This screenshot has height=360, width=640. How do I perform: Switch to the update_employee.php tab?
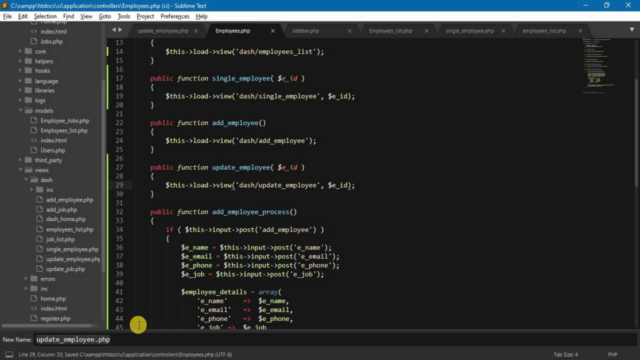click(x=163, y=31)
